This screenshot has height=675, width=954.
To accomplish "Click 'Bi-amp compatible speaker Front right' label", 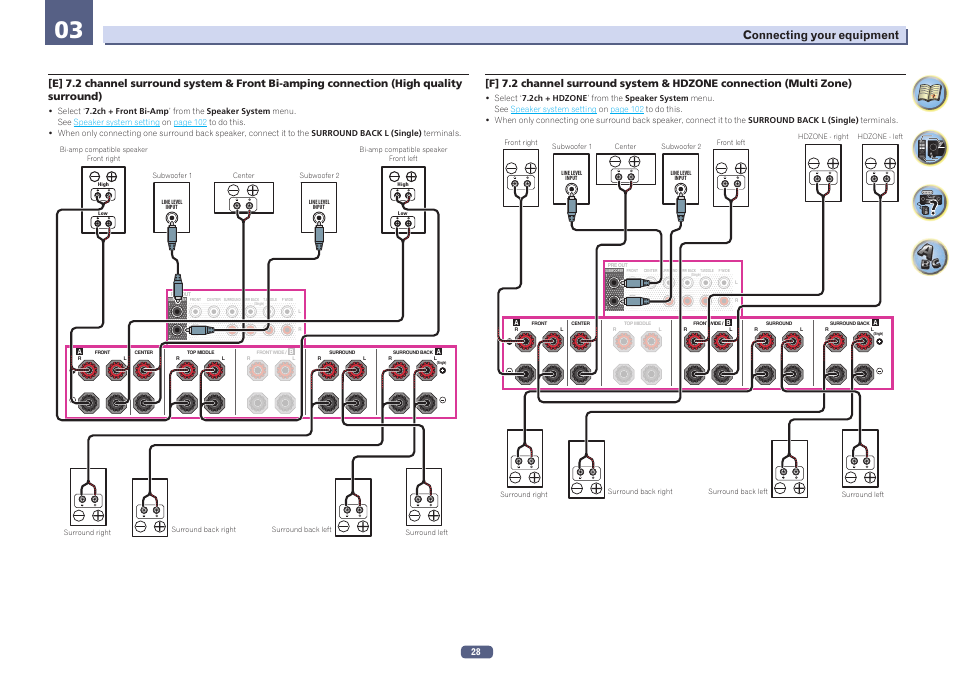I will click(103, 154).
